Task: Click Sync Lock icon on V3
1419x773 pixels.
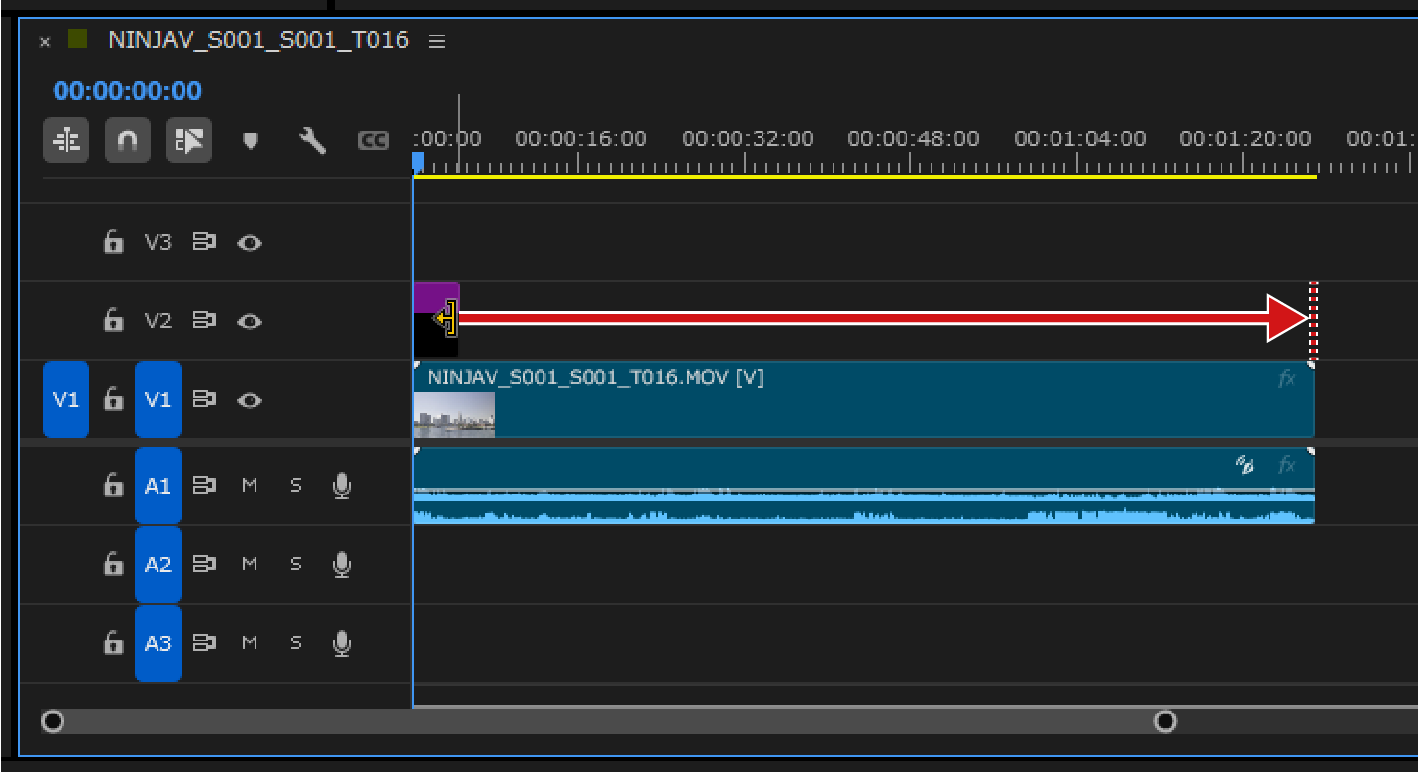Action: [x=204, y=242]
